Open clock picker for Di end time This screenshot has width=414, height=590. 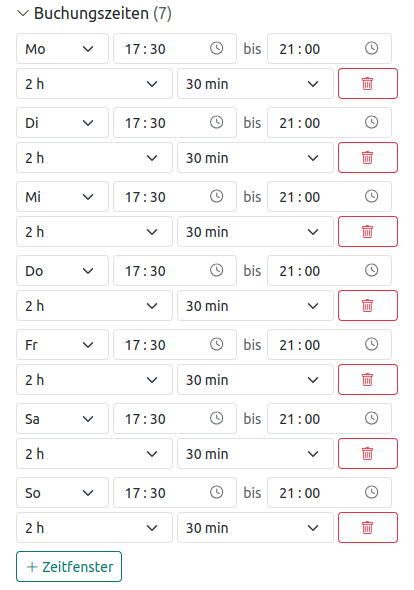(x=371, y=122)
